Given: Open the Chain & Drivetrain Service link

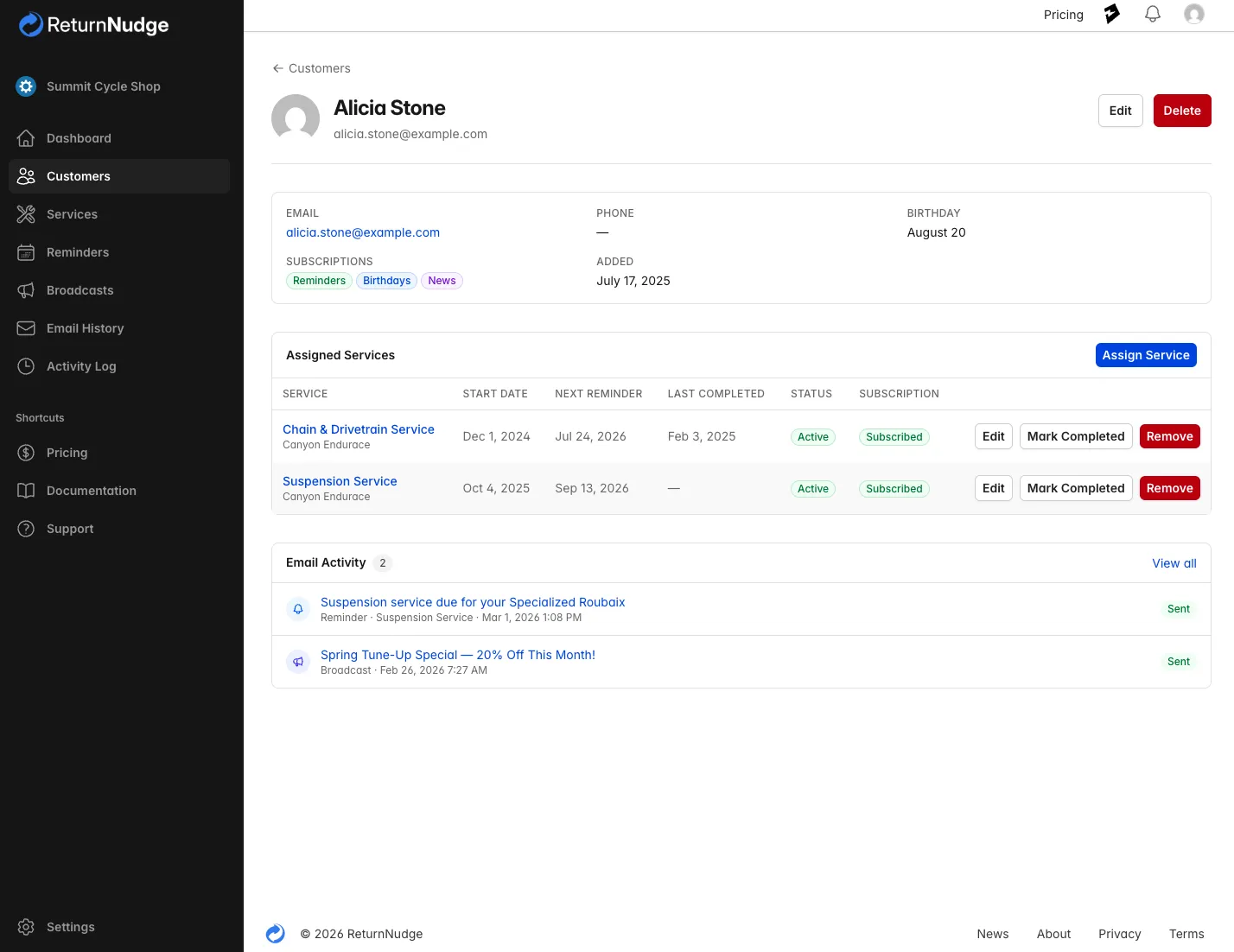Looking at the screenshot, I should (x=358, y=429).
